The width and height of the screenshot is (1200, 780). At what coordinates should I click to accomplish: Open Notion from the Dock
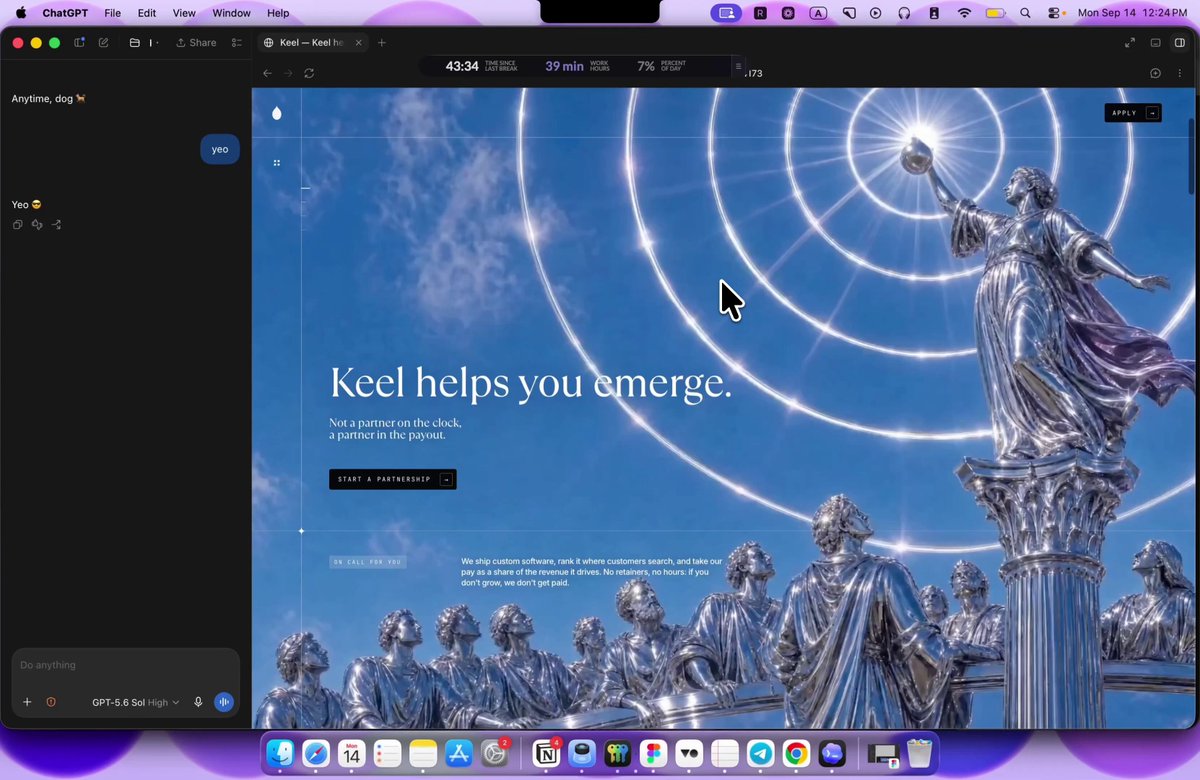coord(547,753)
